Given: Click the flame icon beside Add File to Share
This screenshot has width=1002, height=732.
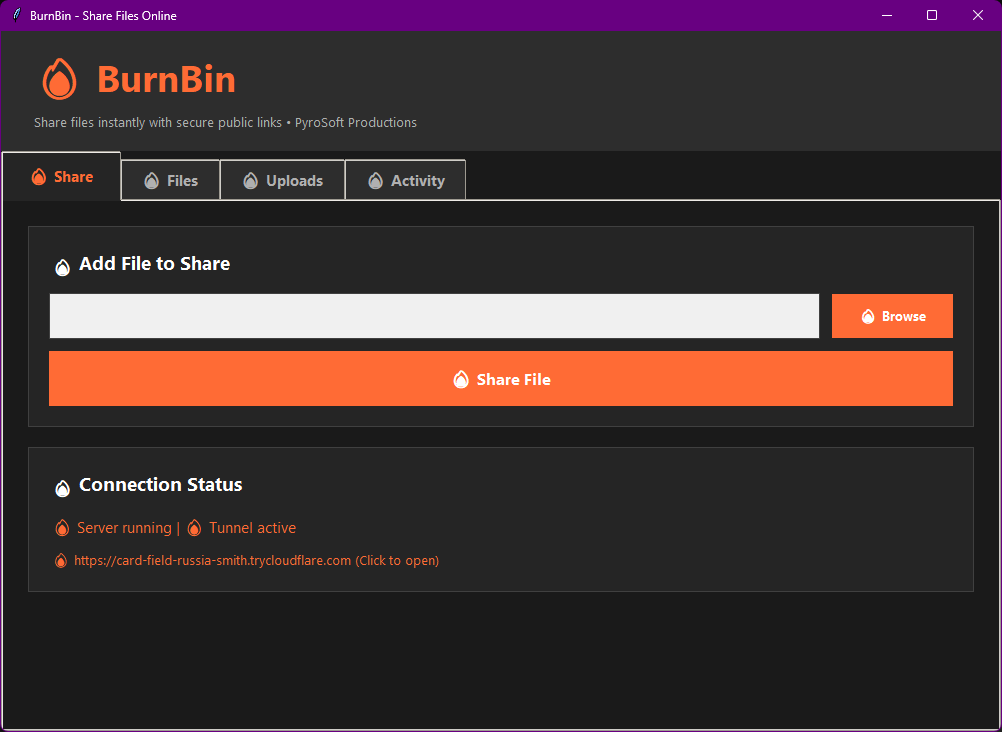Looking at the screenshot, I should point(63,267).
